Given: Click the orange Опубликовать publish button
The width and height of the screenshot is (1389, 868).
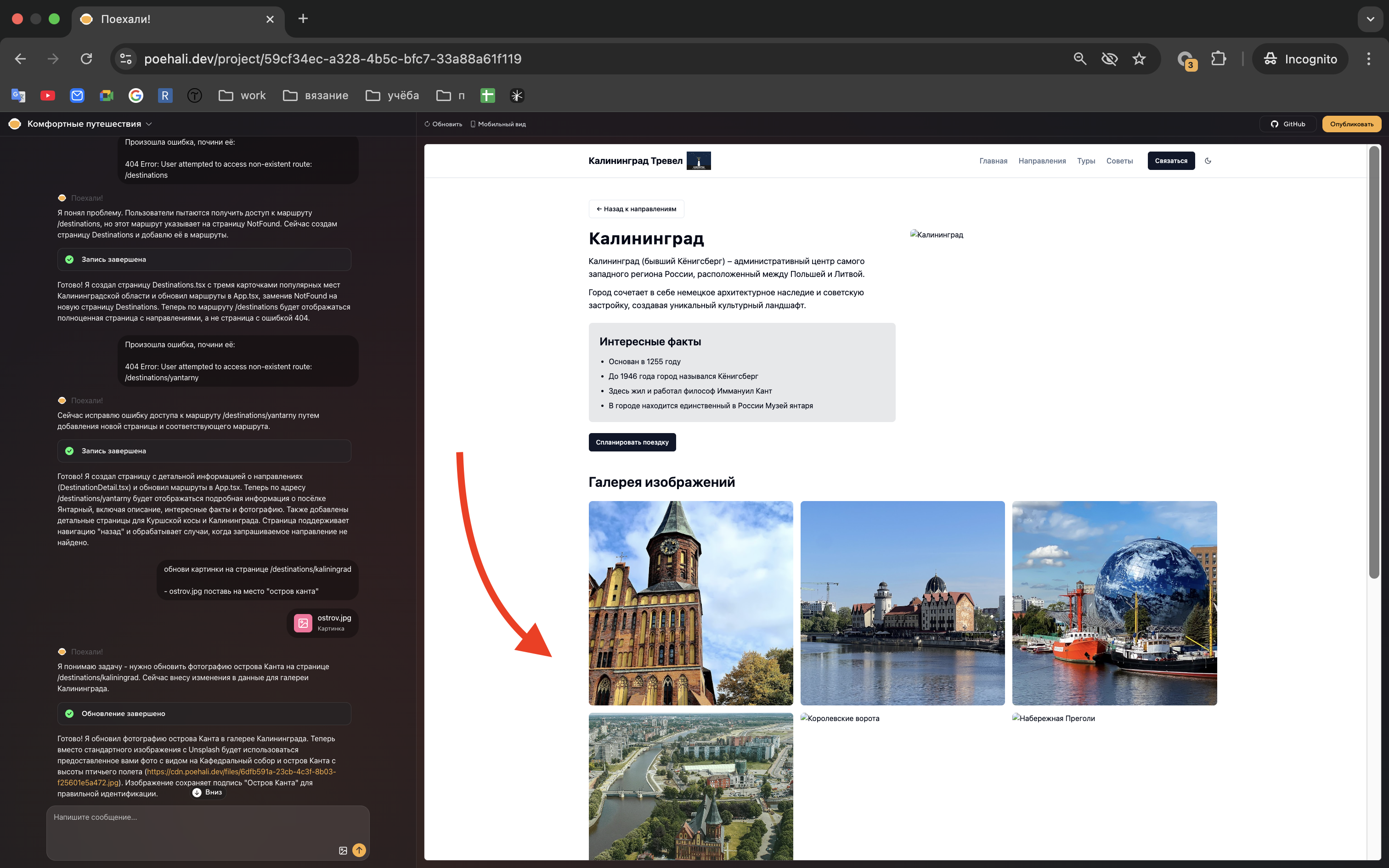Looking at the screenshot, I should 1351,124.
